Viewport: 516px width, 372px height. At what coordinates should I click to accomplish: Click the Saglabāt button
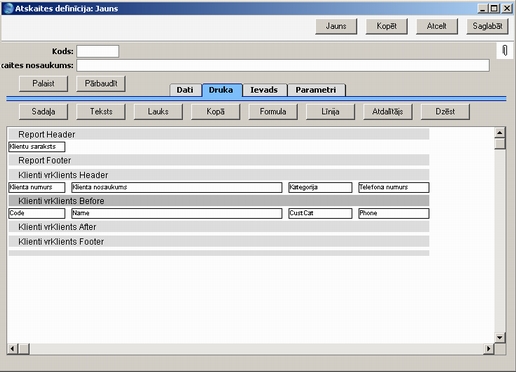coord(487,26)
